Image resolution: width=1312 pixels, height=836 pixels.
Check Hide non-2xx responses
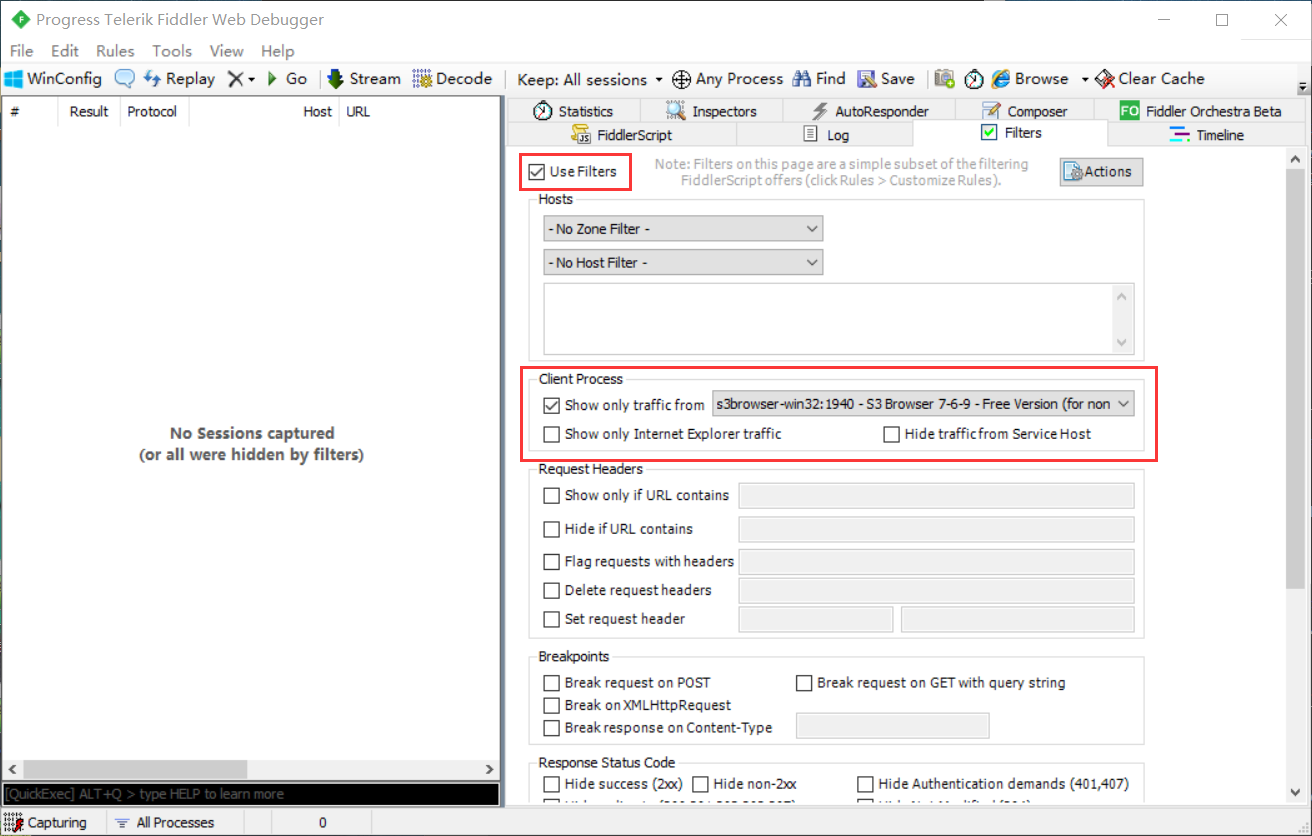pos(700,784)
